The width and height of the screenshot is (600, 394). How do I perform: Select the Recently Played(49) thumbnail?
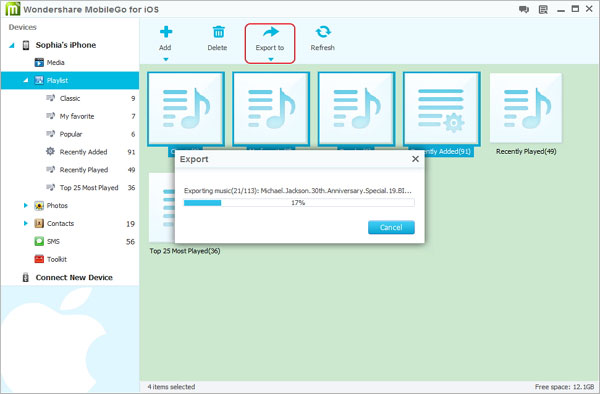[x=526, y=108]
